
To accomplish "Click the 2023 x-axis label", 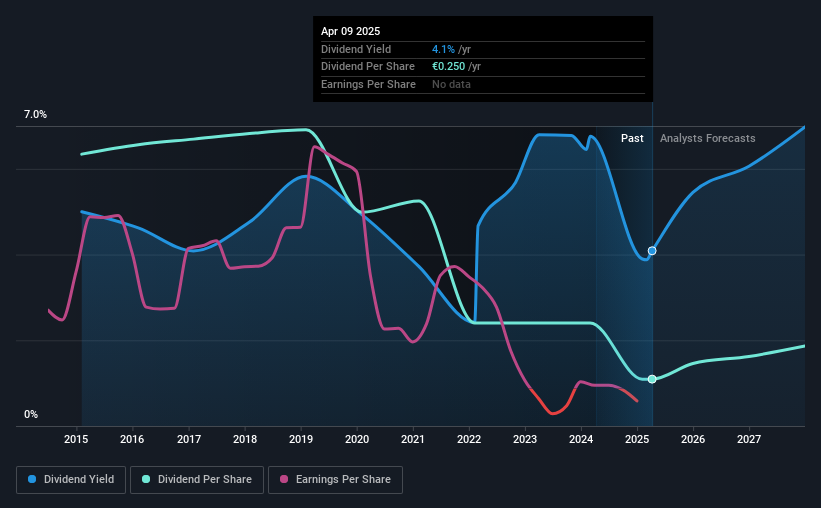I will (525, 439).
